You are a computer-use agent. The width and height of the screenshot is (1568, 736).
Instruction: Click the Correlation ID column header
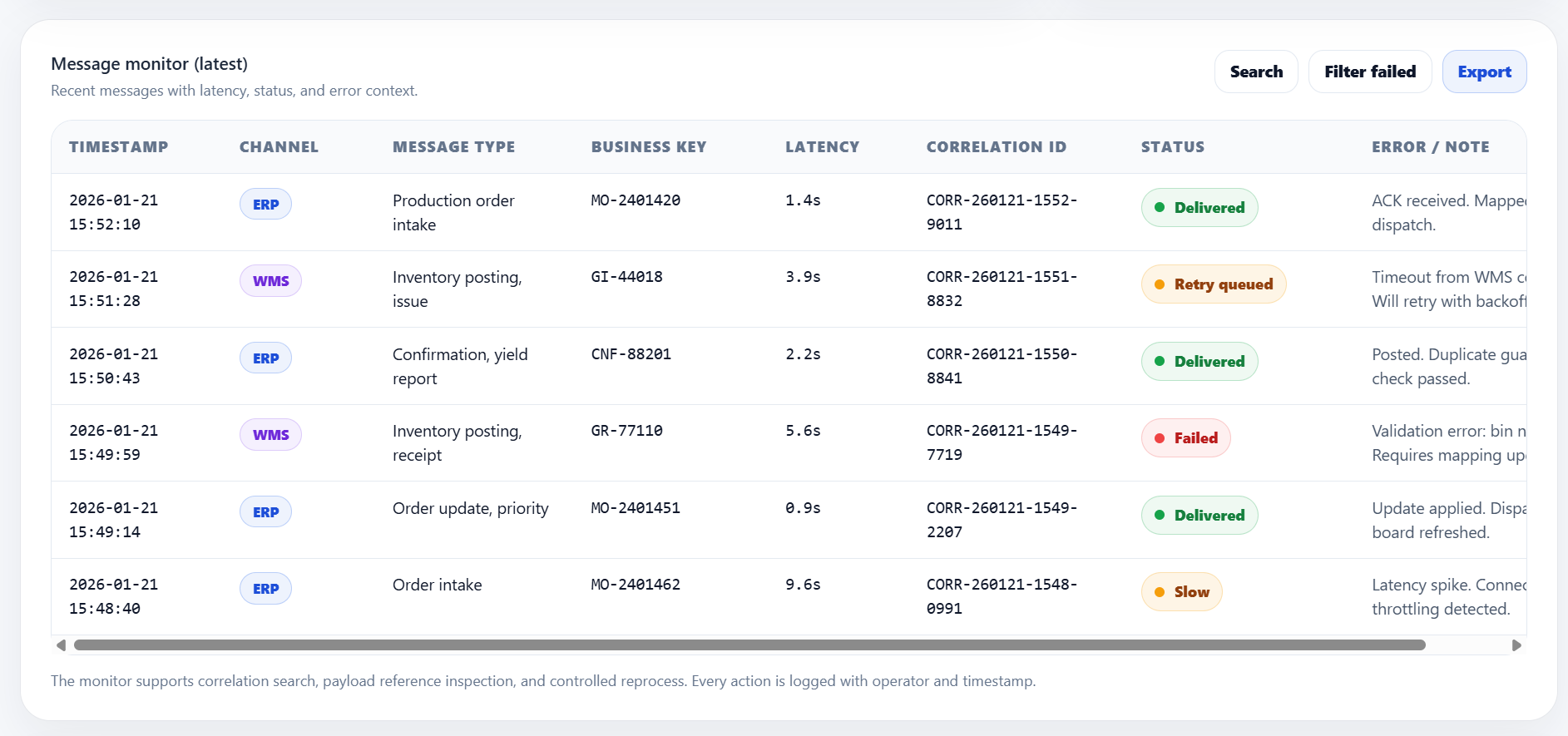[x=996, y=147]
